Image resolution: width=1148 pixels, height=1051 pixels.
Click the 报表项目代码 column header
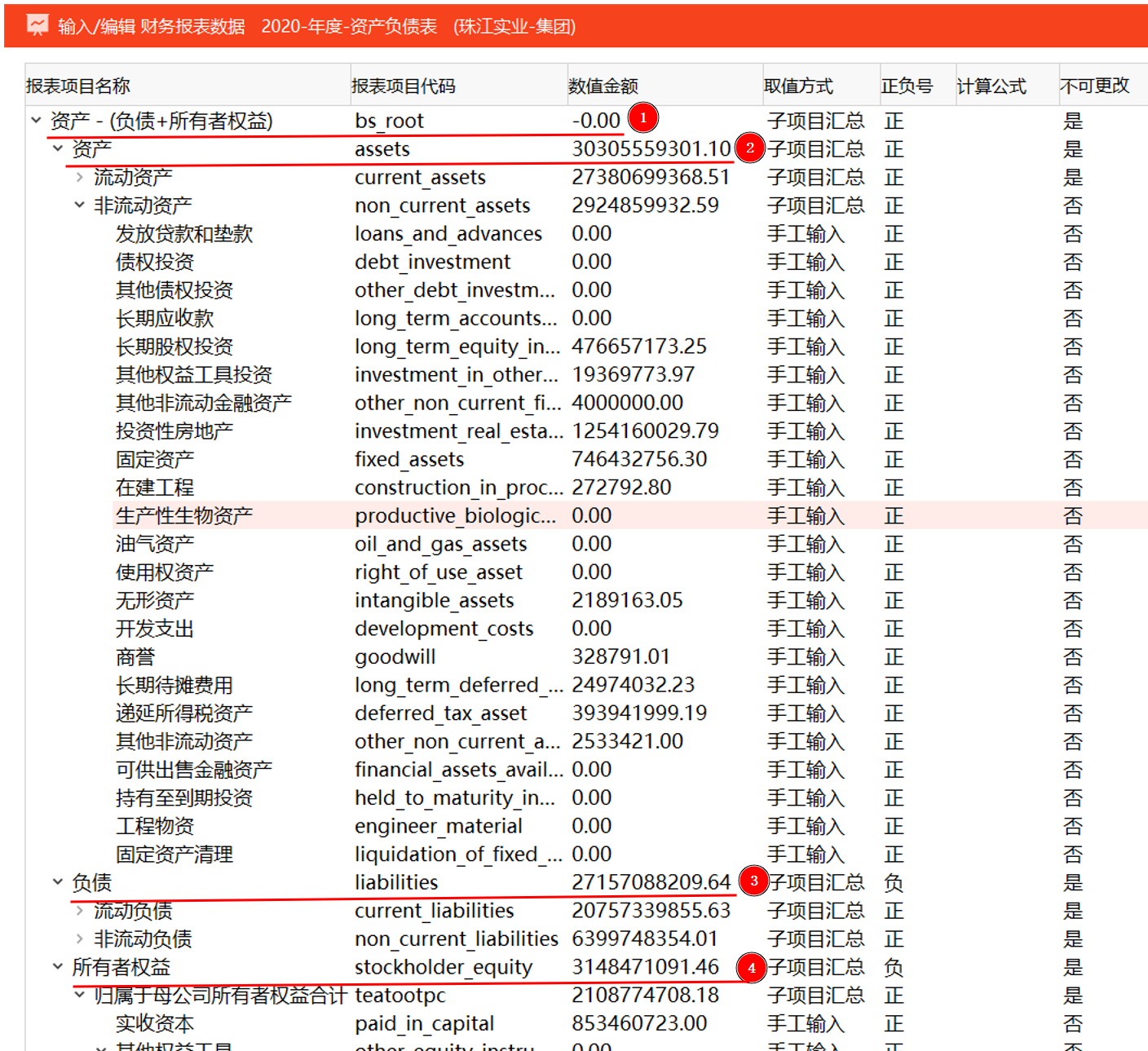coord(458,86)
